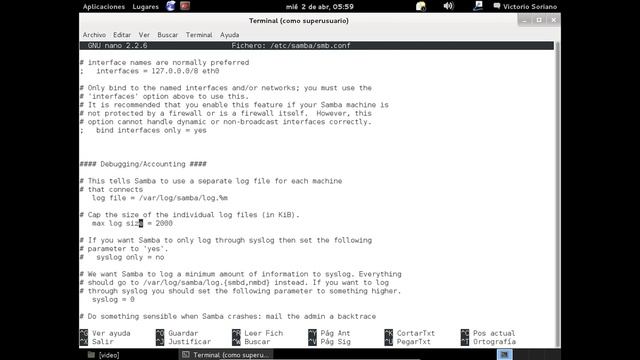Close the Terminal window
640x360 pixels.
(x=554, y=20)
